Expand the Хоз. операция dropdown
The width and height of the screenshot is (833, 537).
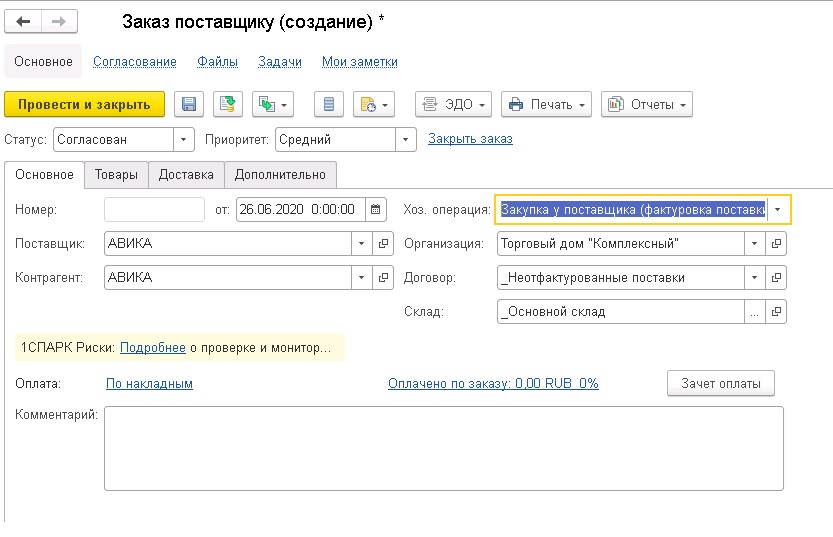[x=778, y=209]
